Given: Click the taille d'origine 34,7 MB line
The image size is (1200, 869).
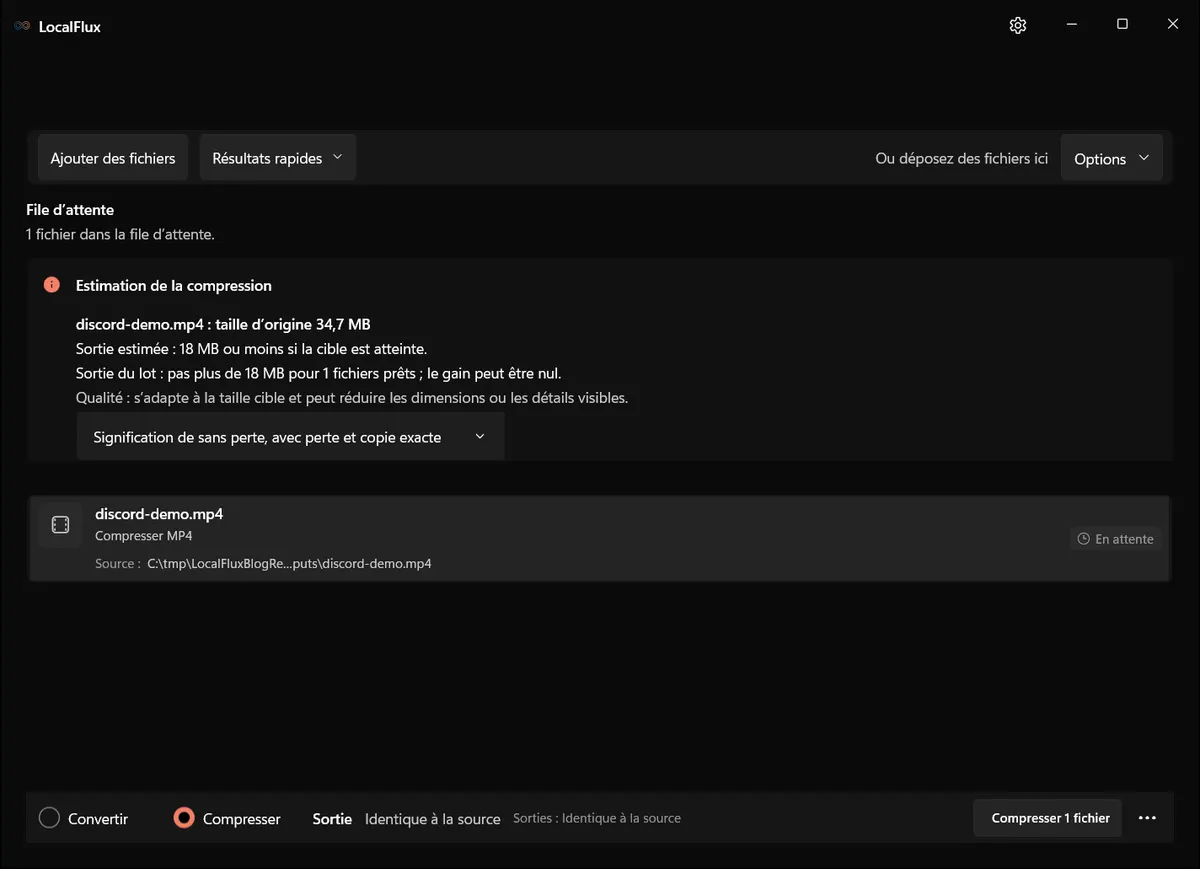Looking at the screenshot, I should point(223,324).
